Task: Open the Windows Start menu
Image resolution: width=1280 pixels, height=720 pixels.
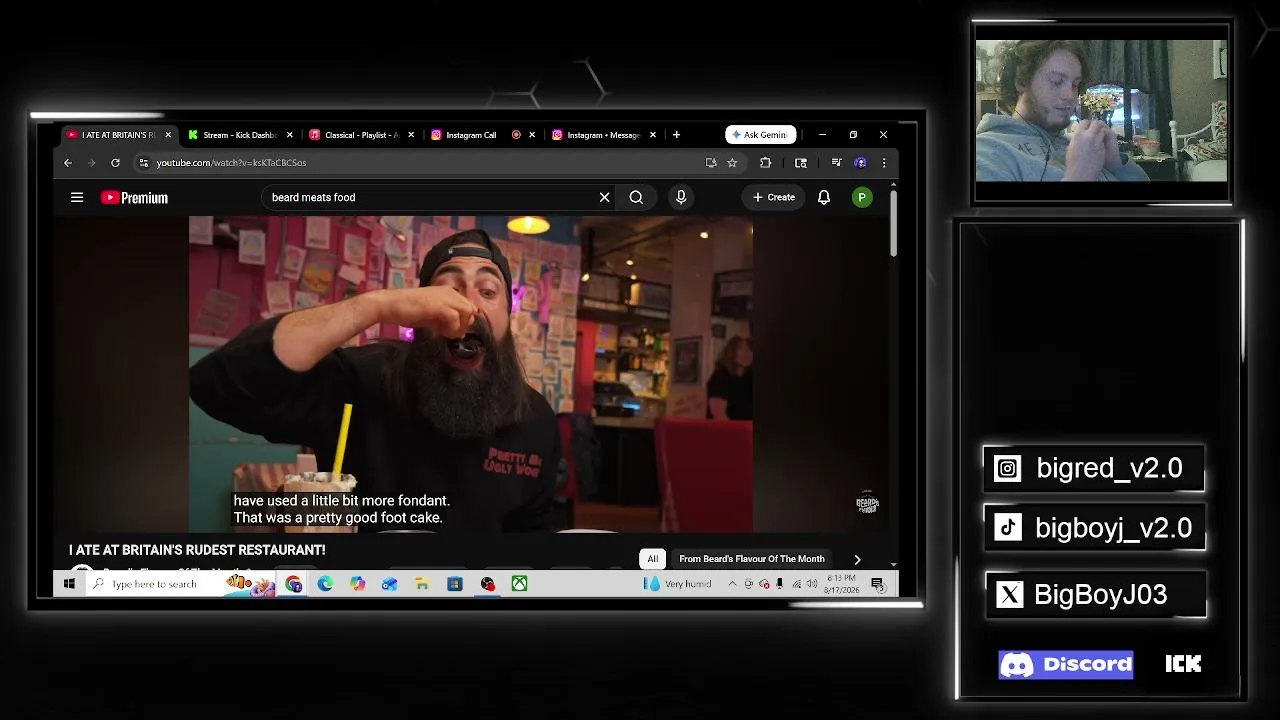Action: tap(69, 584)
